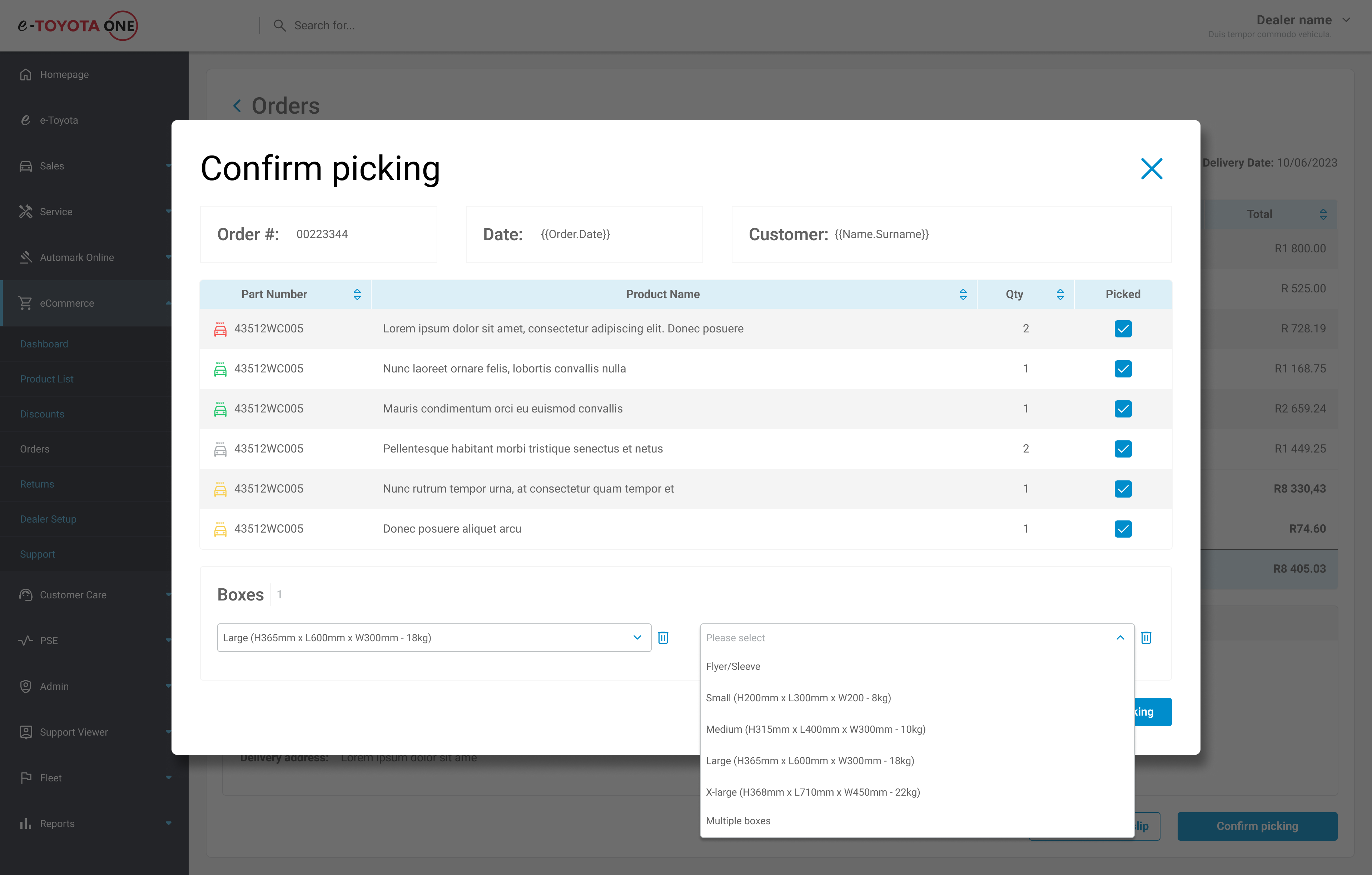Expand the Dealer name menu chevron
1372x875 pixels.
point(1346,20)
